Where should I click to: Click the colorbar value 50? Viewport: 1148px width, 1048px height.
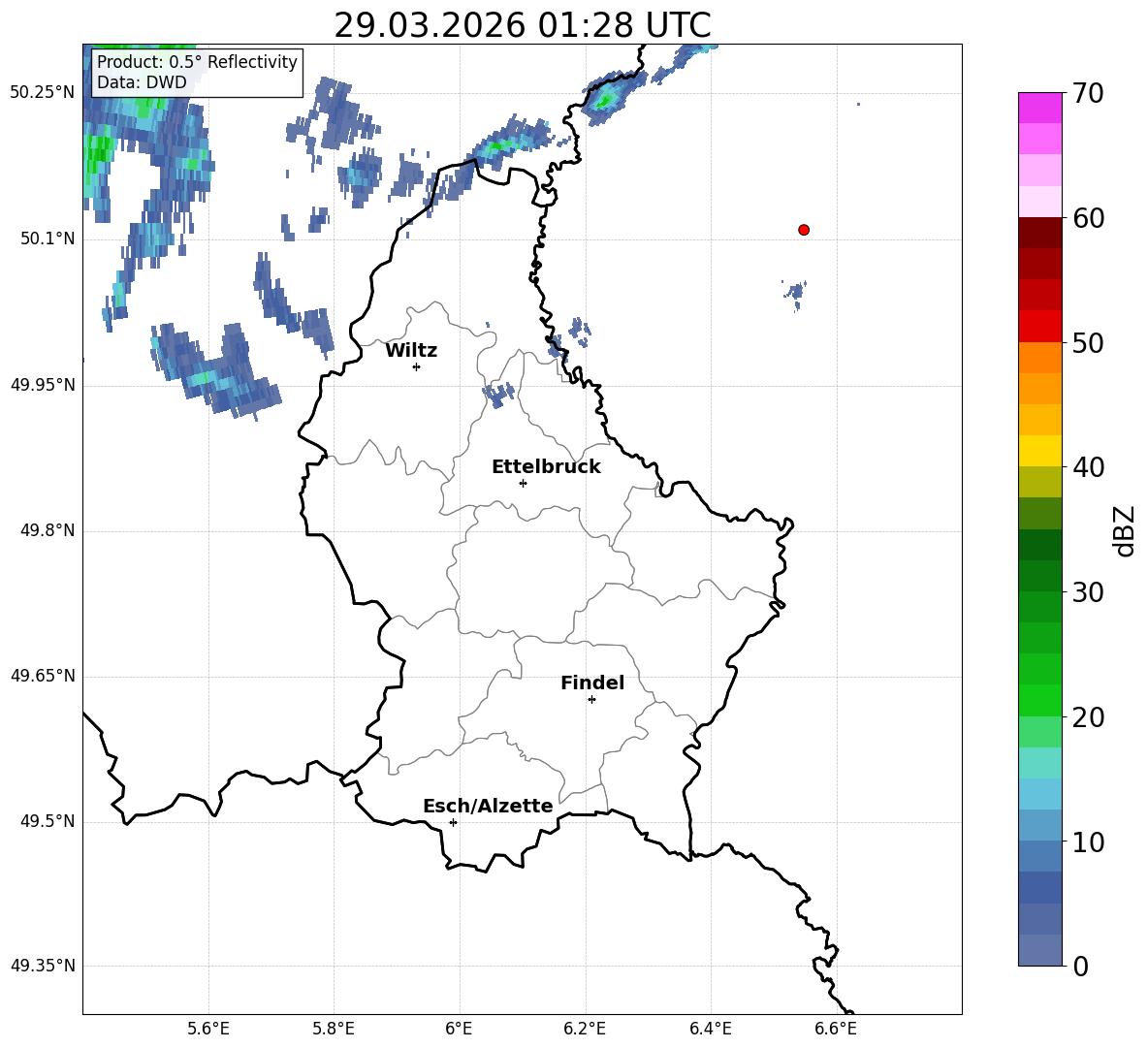click(1089, 343)
